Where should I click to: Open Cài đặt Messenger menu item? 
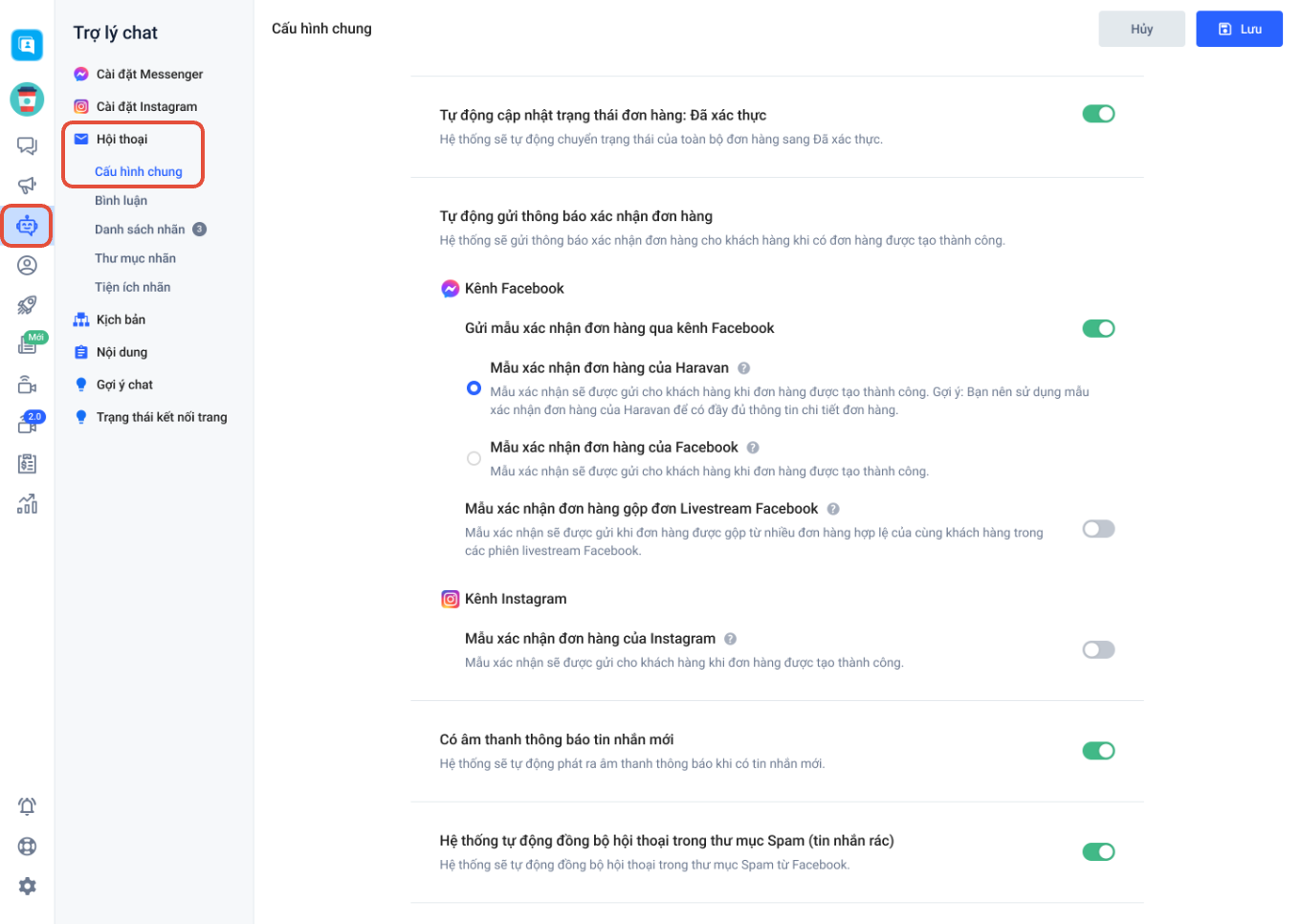coord(149,74)
